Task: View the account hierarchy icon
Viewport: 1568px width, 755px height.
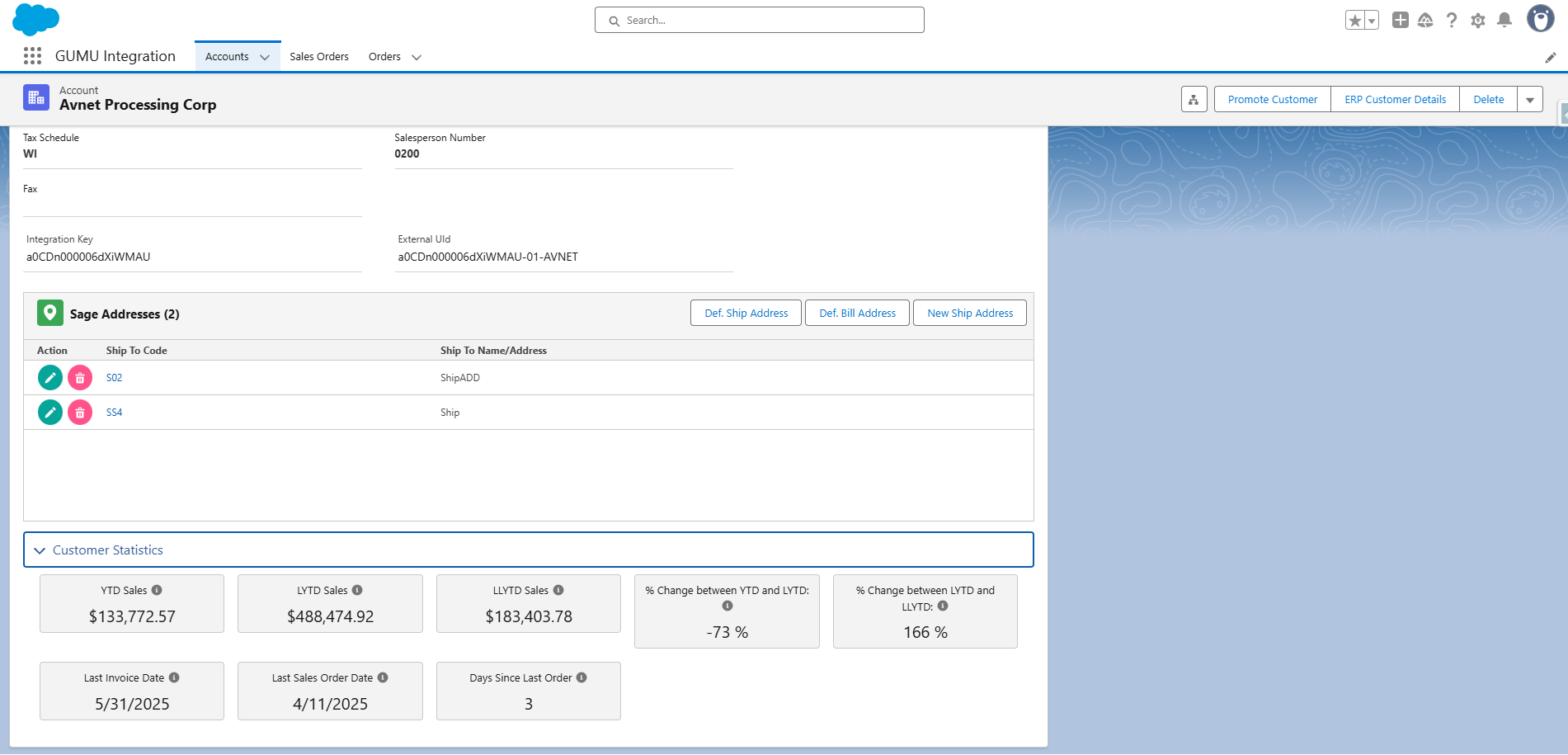Action: pyautogui.click(x=1194, y=100)
